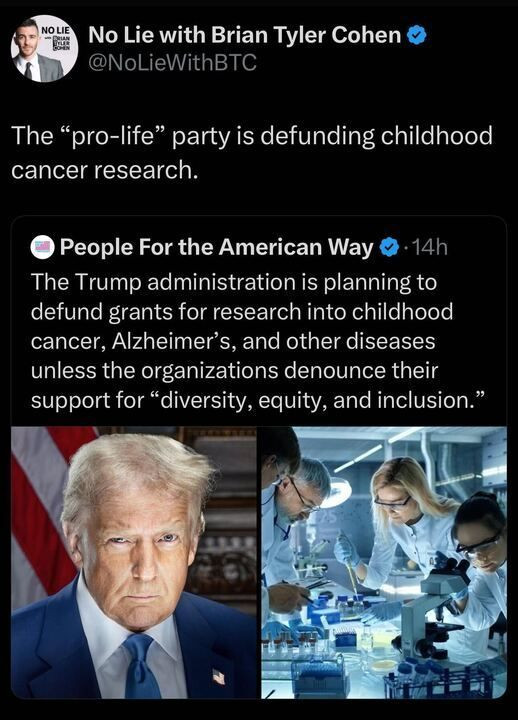Open People For the American Way avatar icon
The width and height of the screenshot is (518, 720).
point(43,247)
